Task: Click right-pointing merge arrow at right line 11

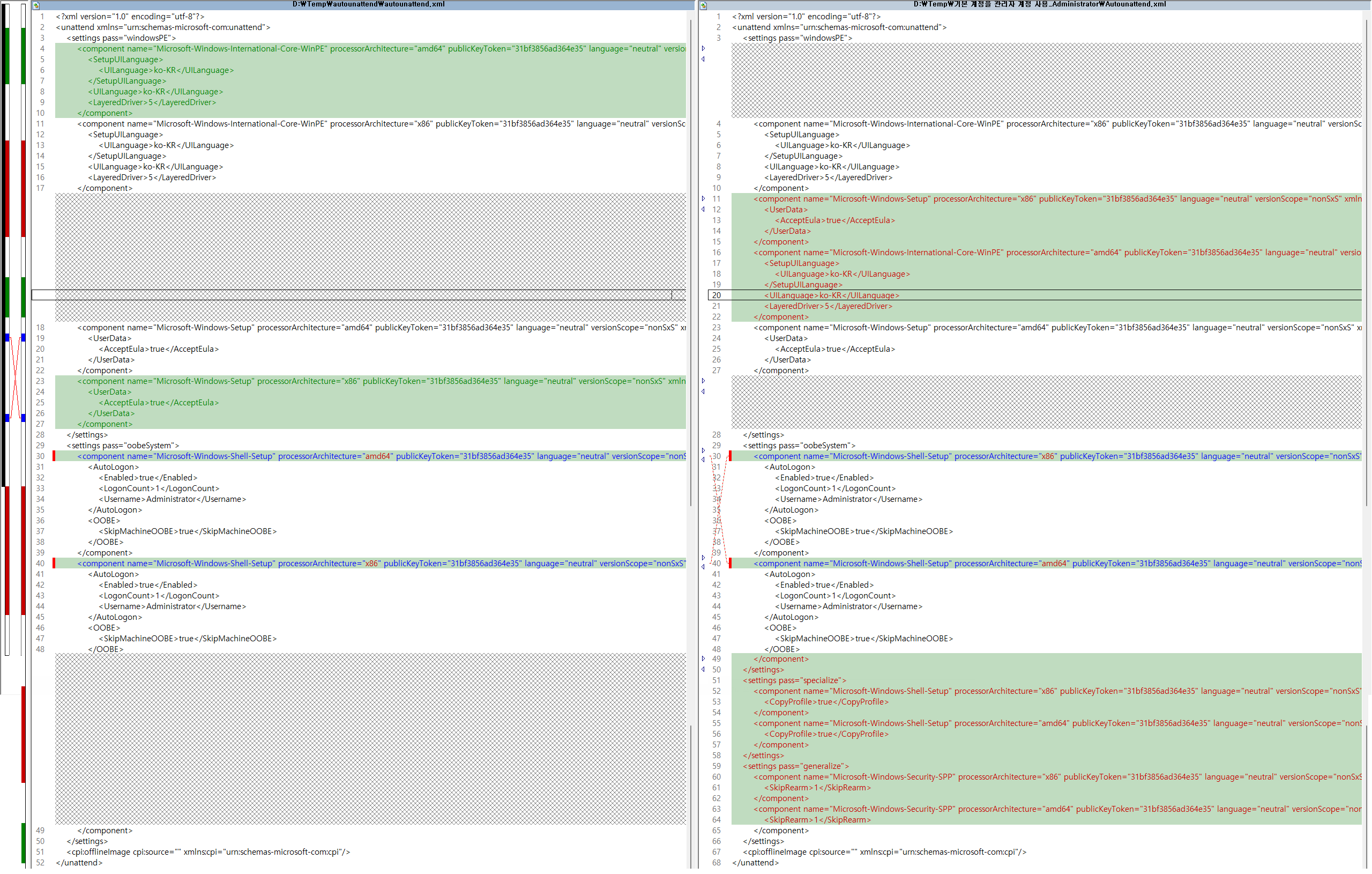Action: point(703,199)
